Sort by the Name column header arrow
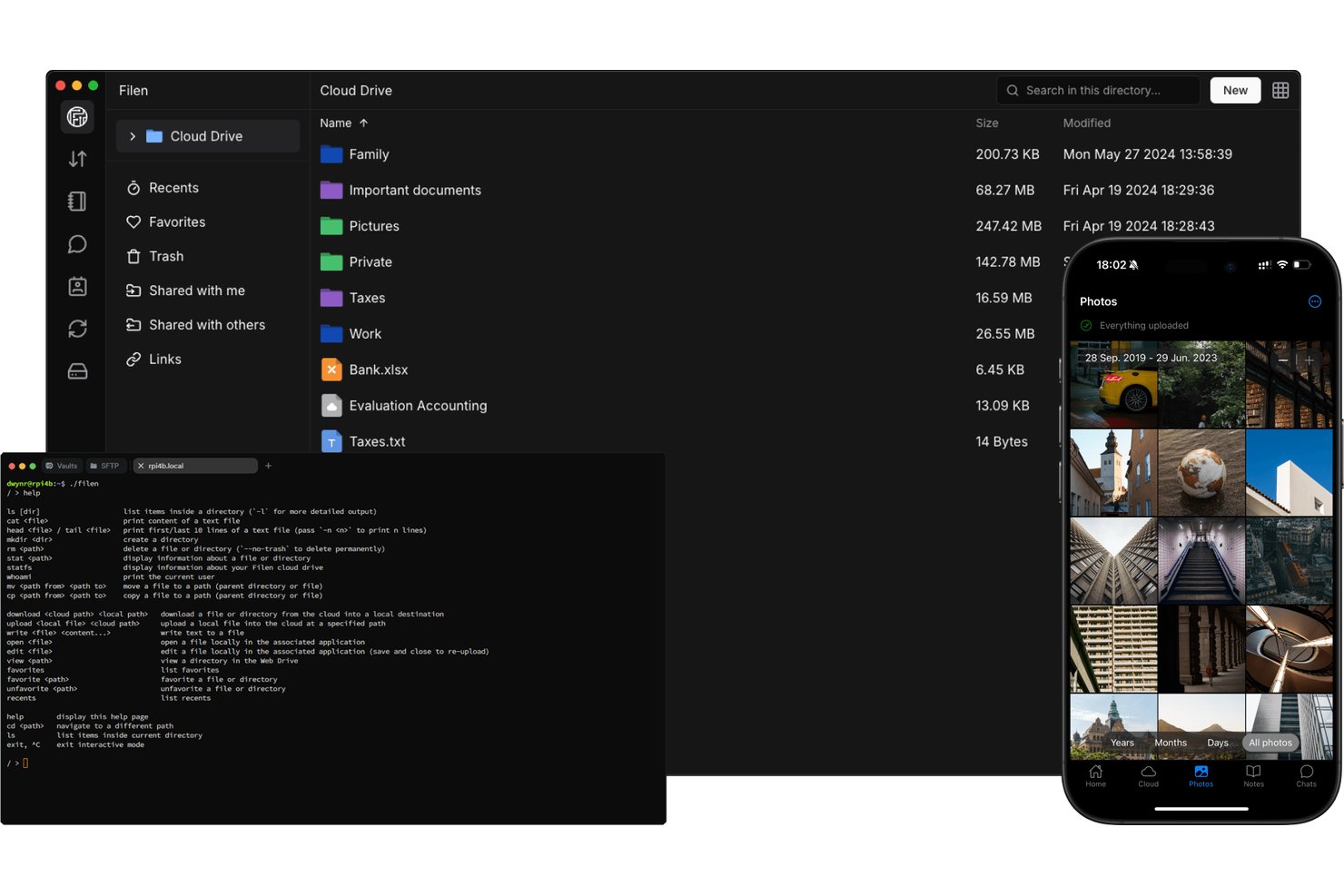This screenshot has height=896, width=1344. point(363,123)
